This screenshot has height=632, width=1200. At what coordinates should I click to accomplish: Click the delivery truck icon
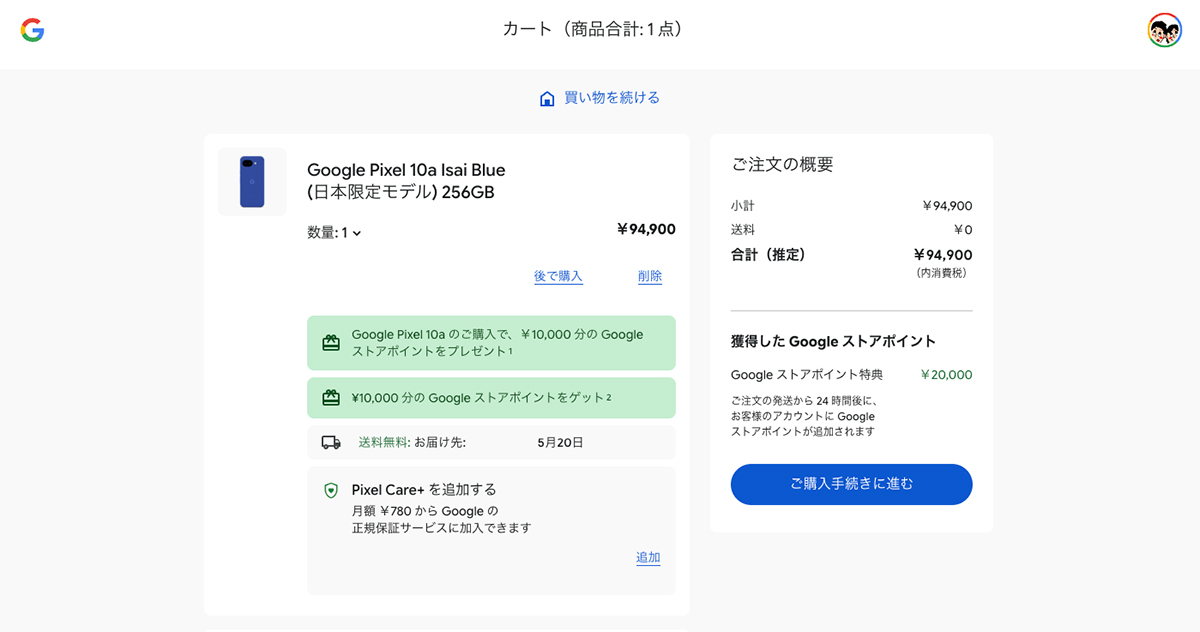click(331, 442)
